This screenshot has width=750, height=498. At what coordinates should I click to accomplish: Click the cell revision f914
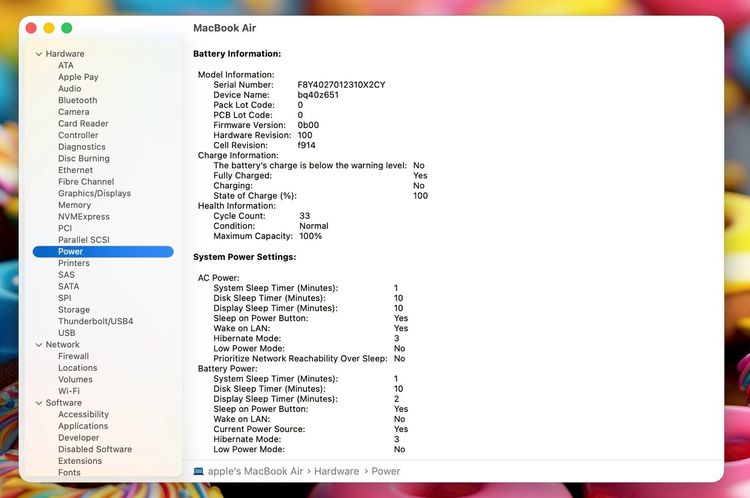[x=306, y=145]
